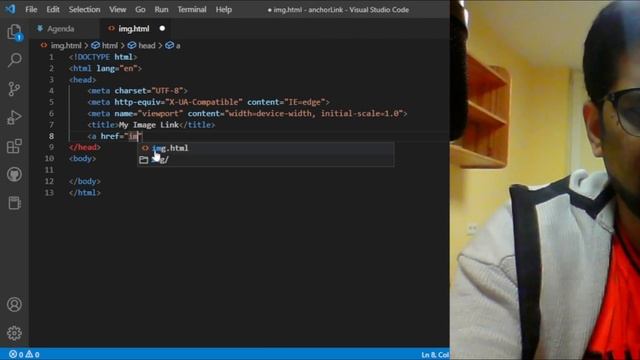The height and width of the screenshot is (360, 640).
Task: Open the Go menu
Action: (140, 9)
